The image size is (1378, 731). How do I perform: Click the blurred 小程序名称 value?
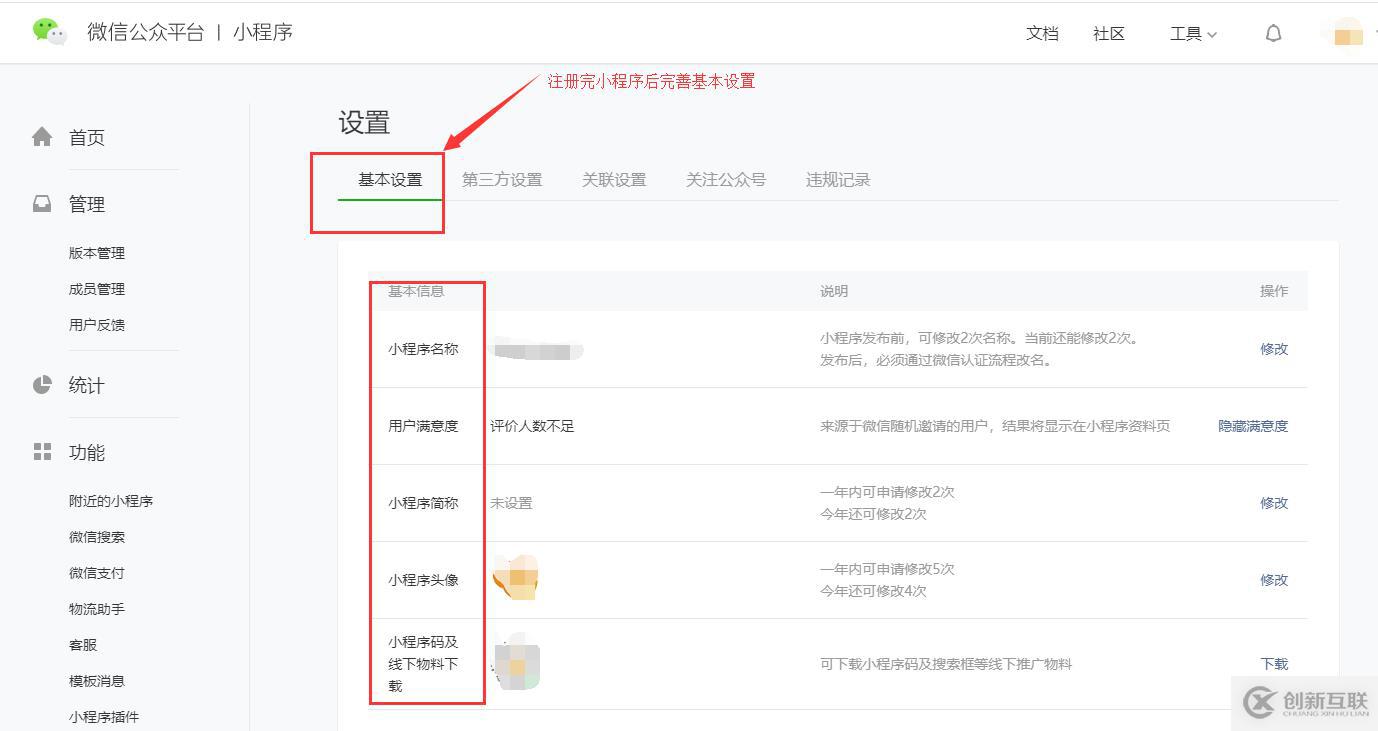tap(537, 350)
